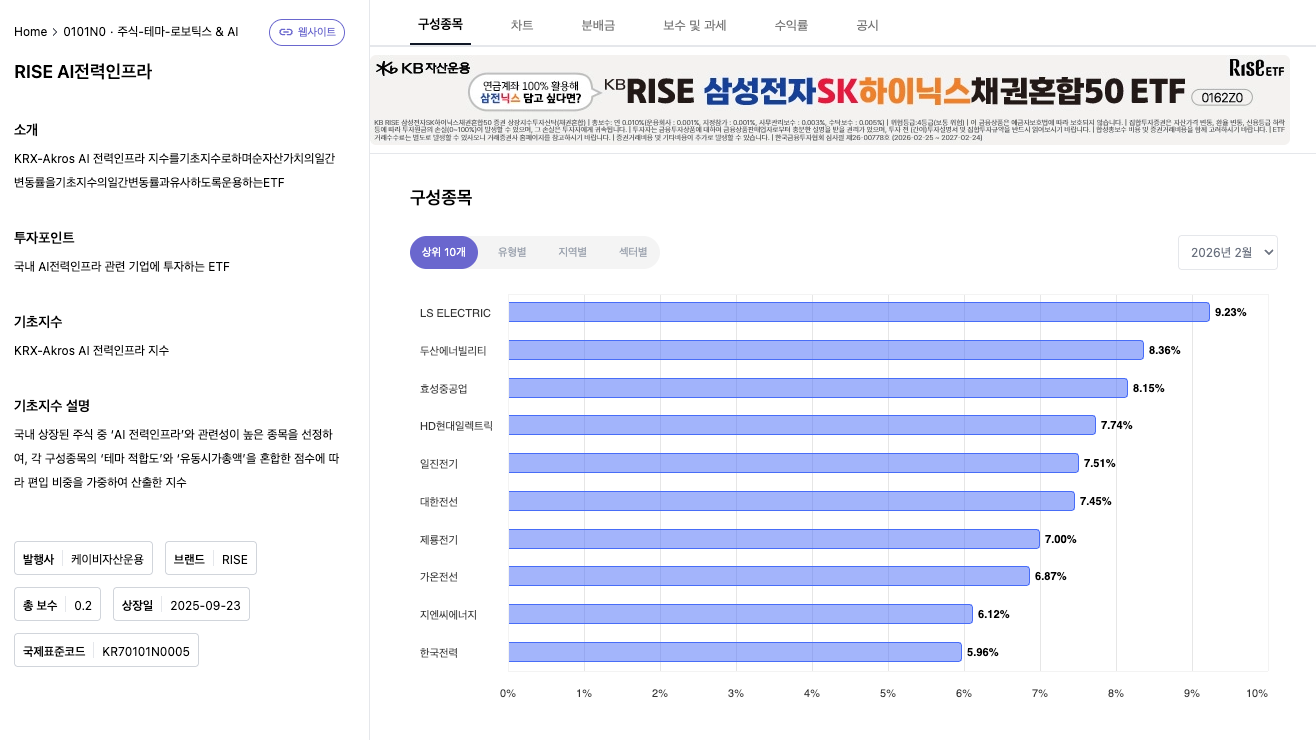Click the LS ELECTRIC bar in chart
The image size is (1316, 740).
click(859, 312)
